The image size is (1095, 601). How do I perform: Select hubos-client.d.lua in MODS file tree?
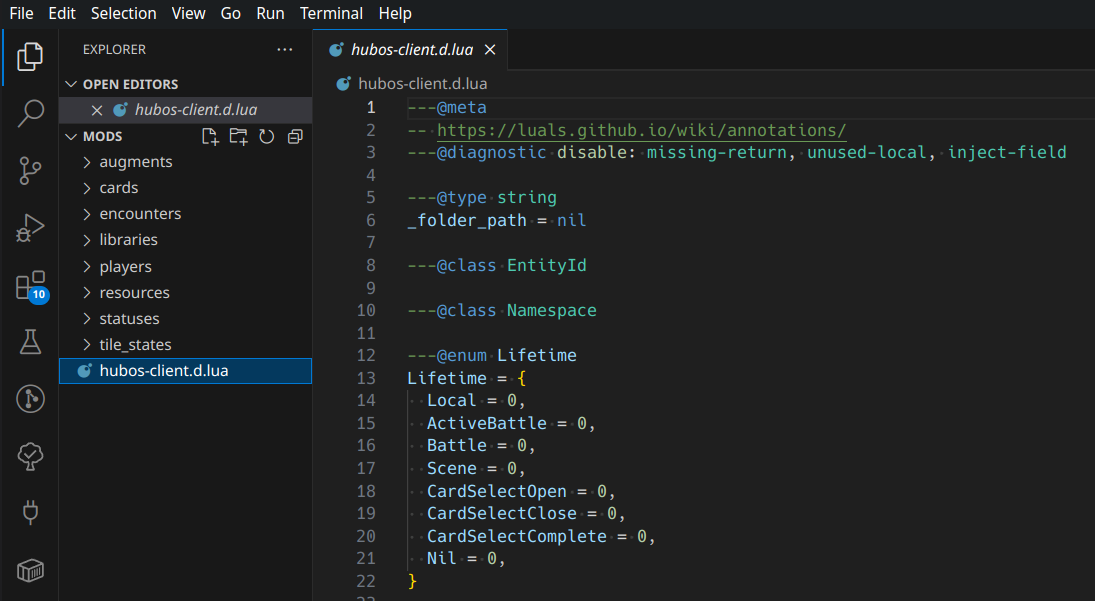[x=186, y=371]
